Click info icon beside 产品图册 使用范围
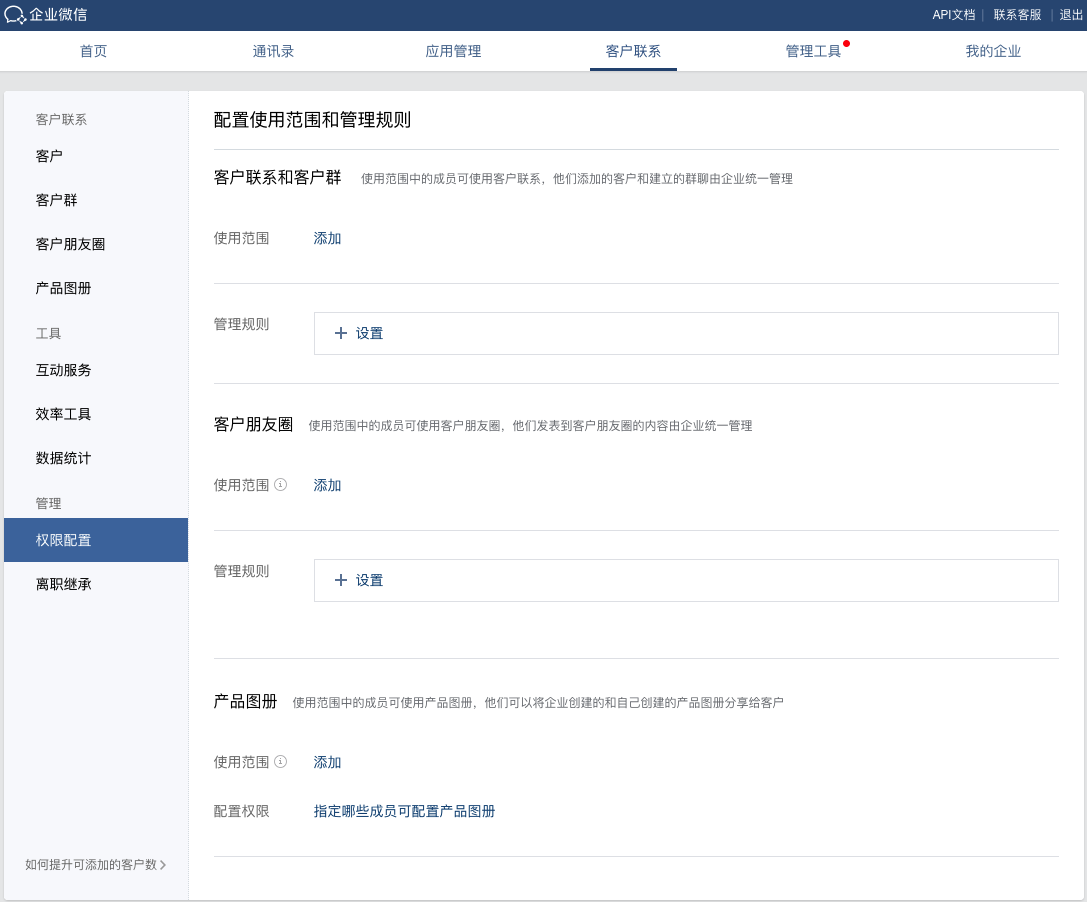 click(281, 762)
